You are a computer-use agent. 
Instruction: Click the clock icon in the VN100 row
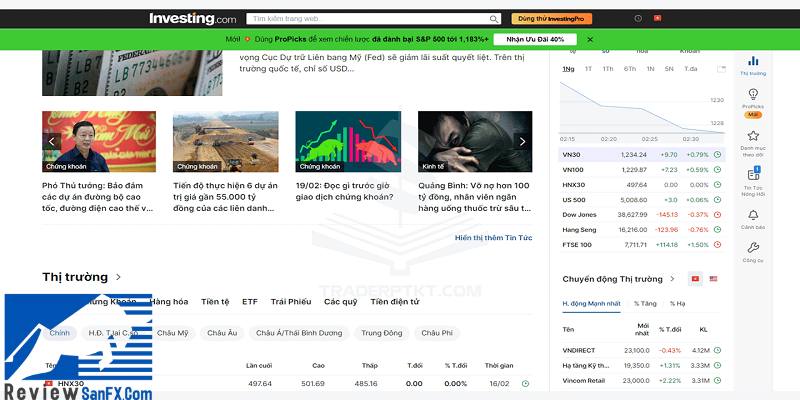click(x=717, y=169)
